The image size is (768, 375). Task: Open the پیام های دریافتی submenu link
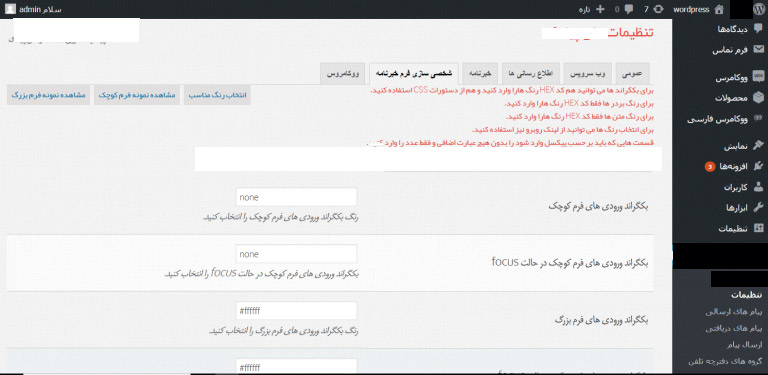tap(734, 329)
